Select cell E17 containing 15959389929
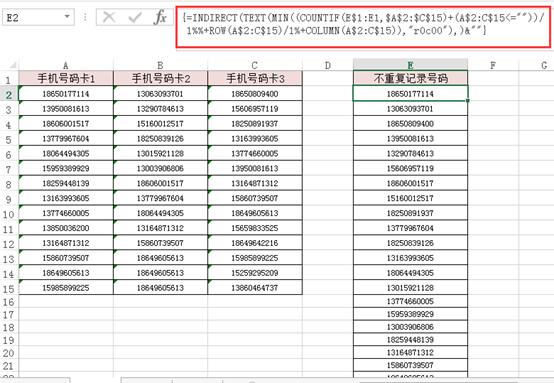This screenshot has width=554, height=383. (x=410, y=314)
